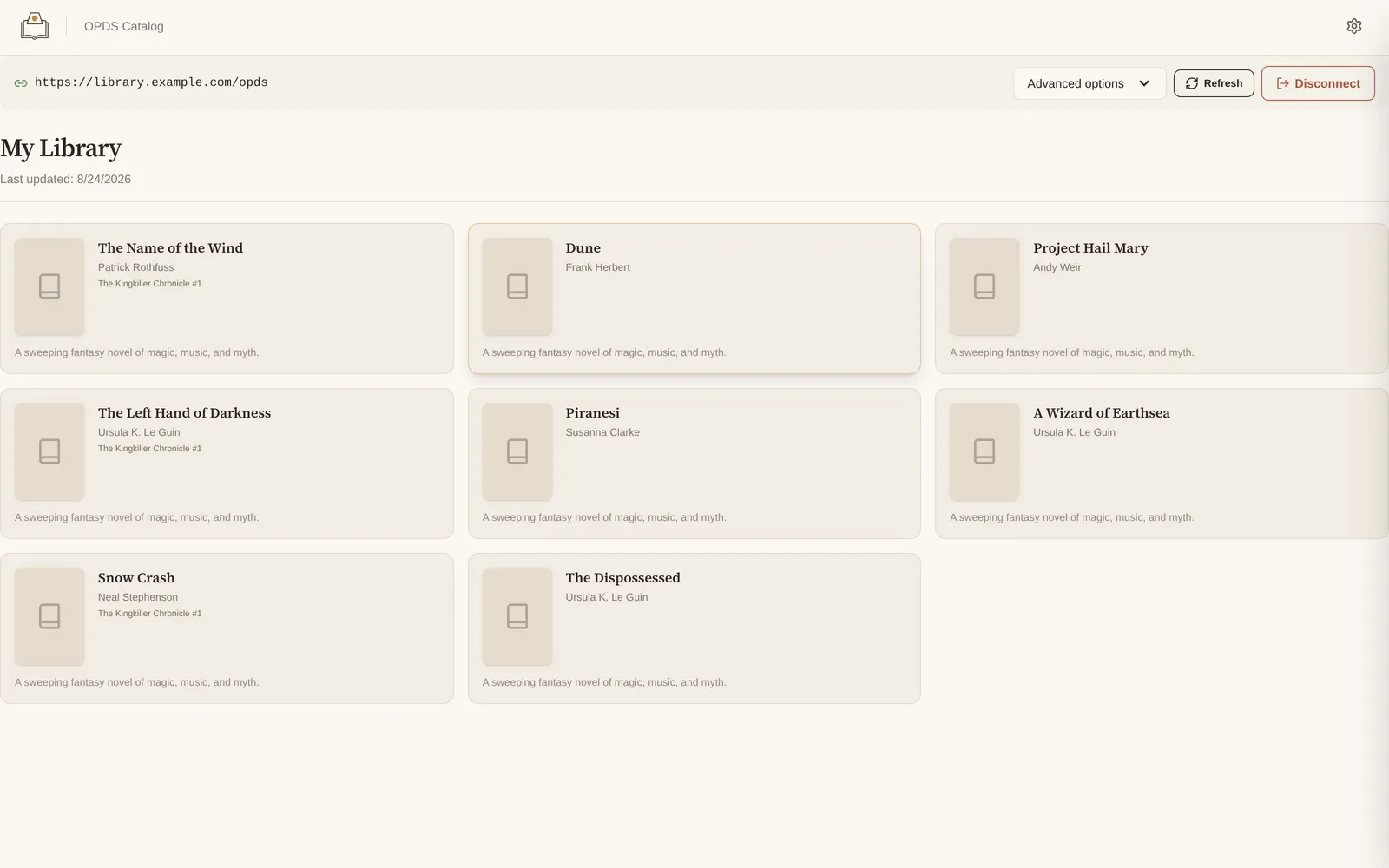Open settings via the gear icon

[x=1353, y=26]
